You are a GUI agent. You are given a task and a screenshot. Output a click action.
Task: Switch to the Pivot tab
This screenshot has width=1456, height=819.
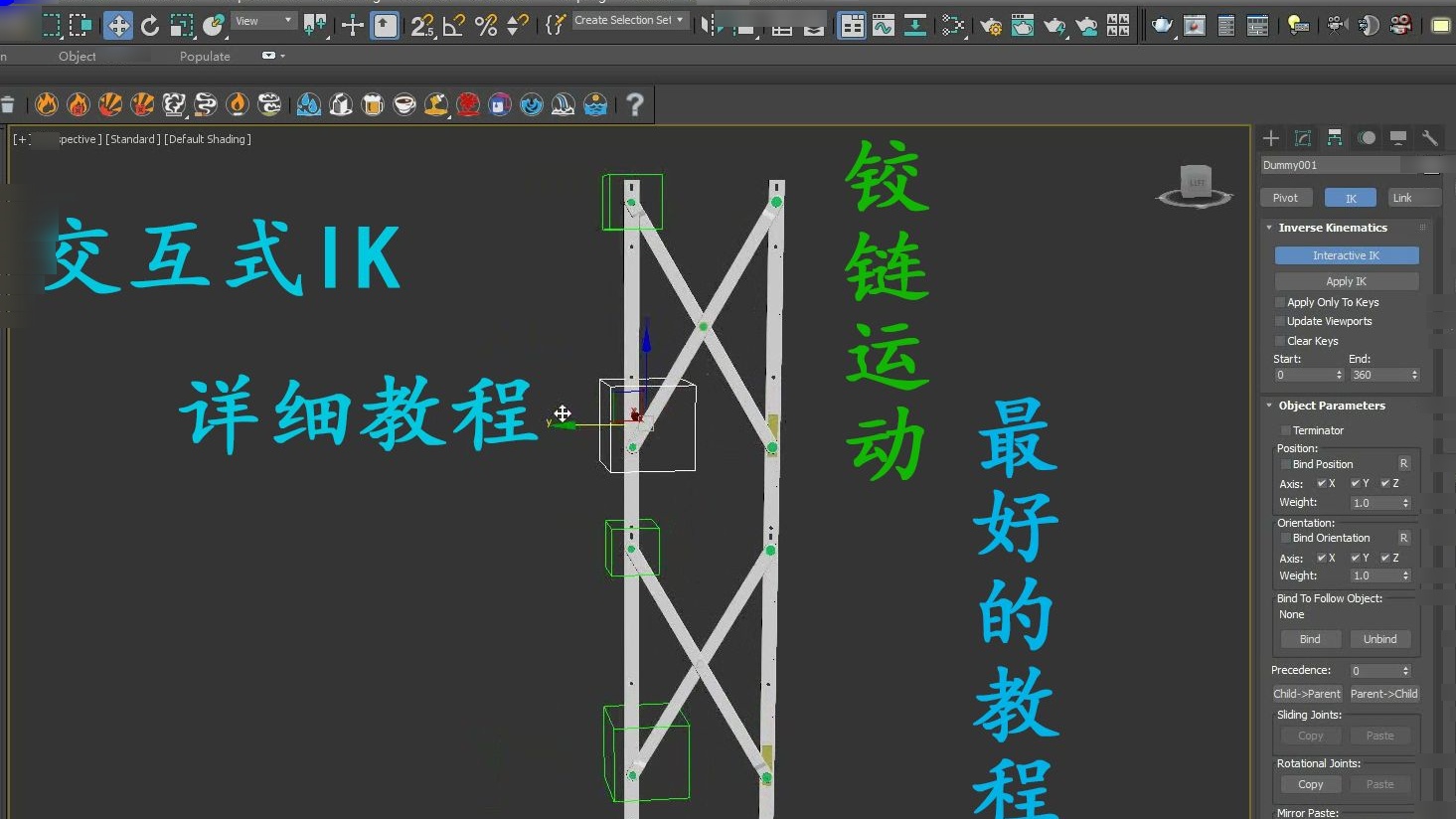point(1285,198)
